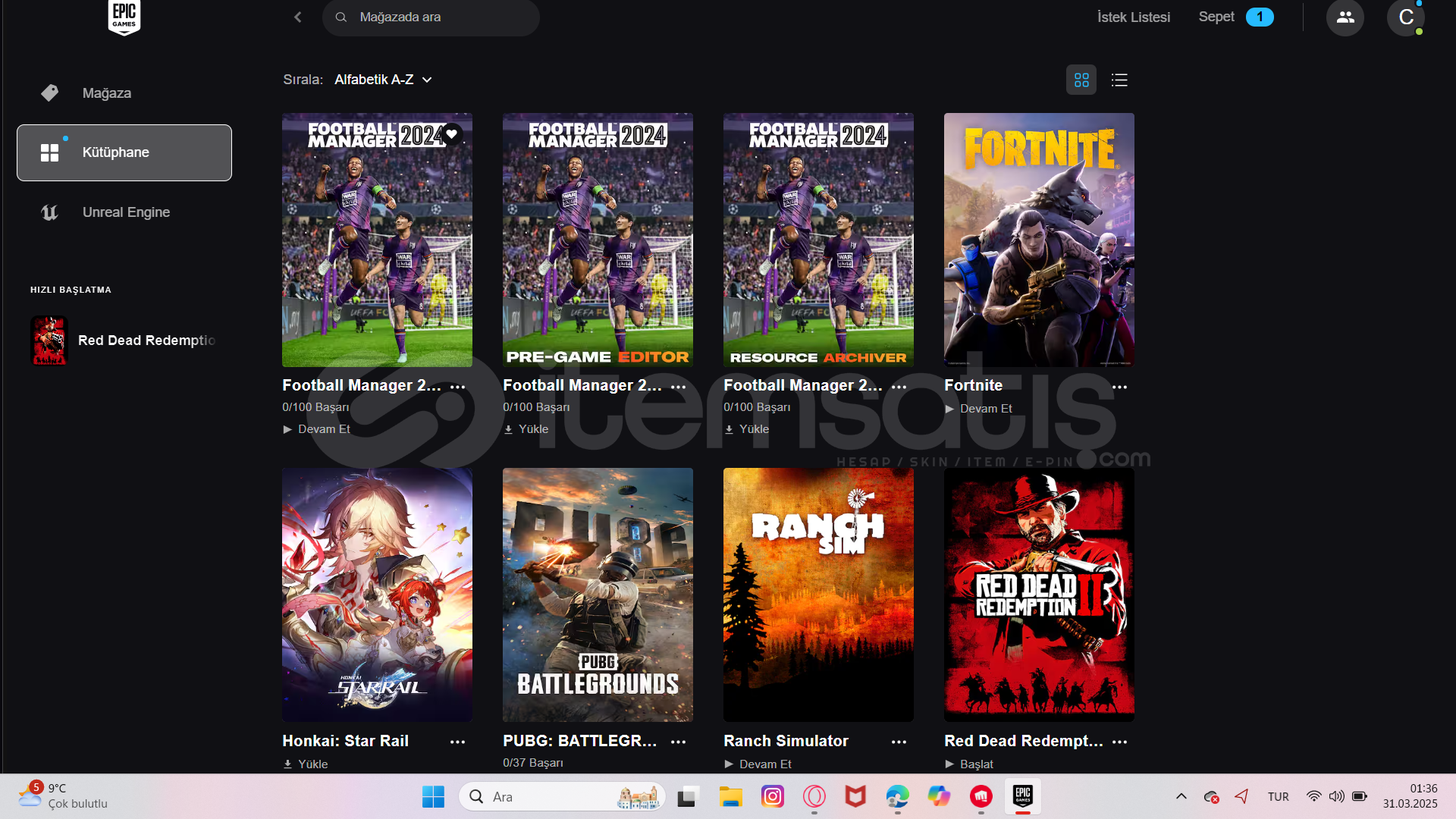Open the PUBG 0/37 Başarı achievements
The width and height of the screenshot is (1456, 819).
(x=533, y=763)
